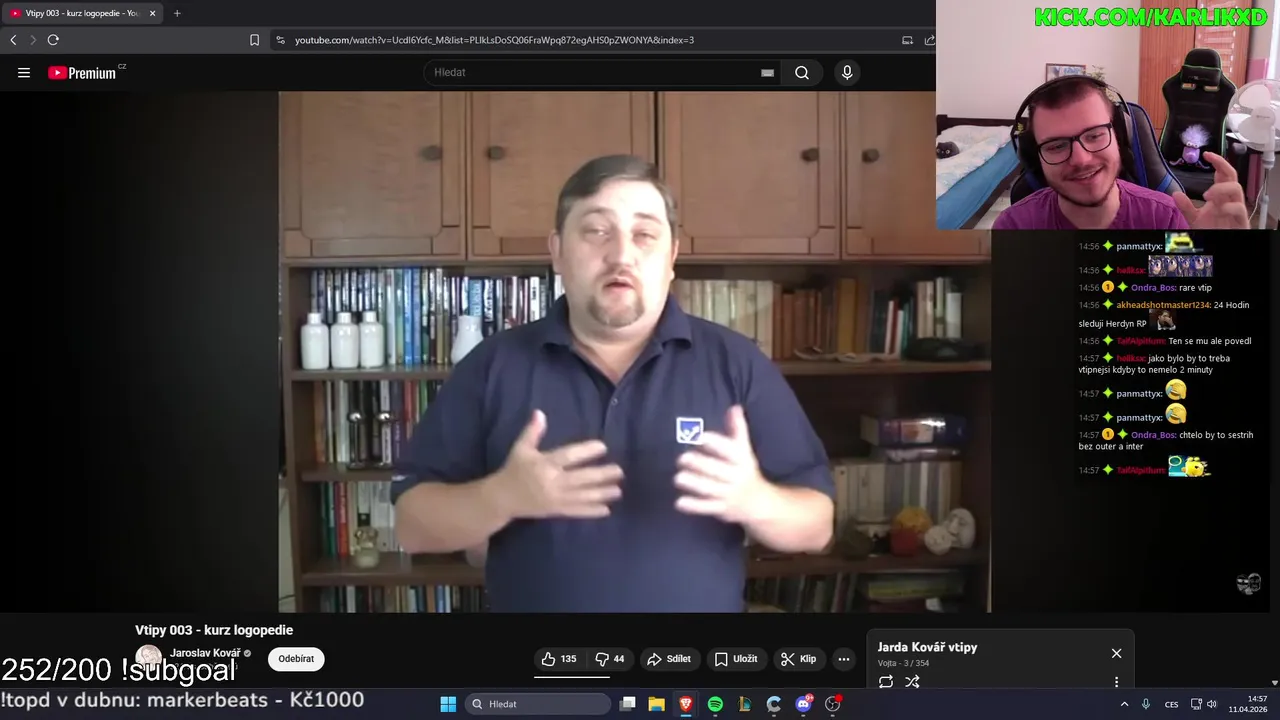Open the blue C app in taskbar
1280x720 pixels.
tap(774, 704)
